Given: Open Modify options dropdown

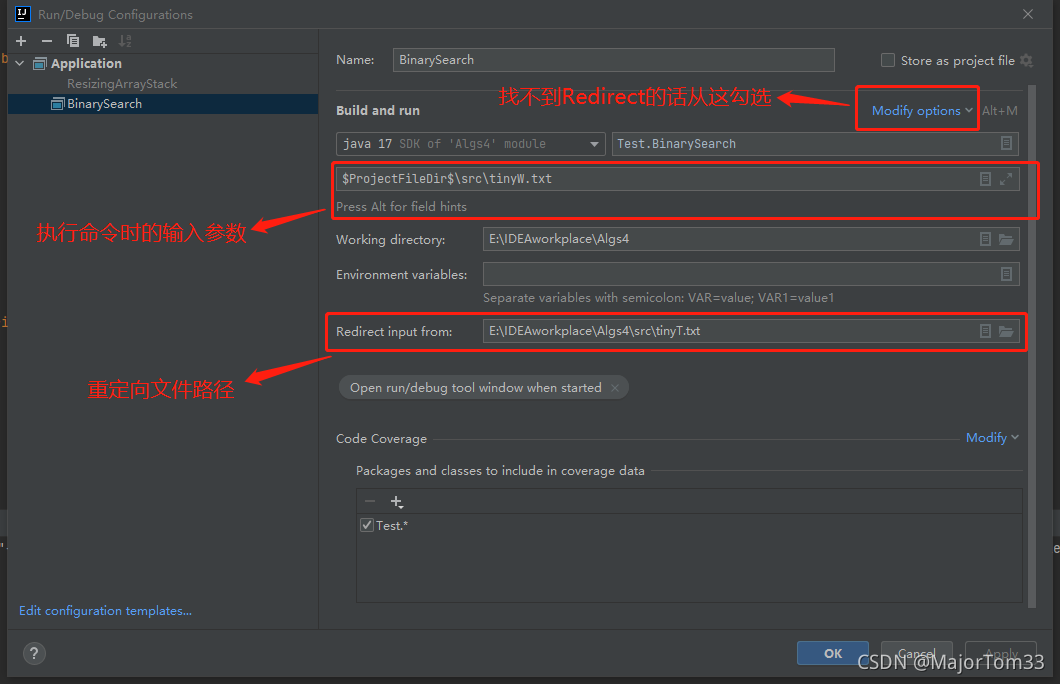Looking at the screenshot, I should pos(922,110).
